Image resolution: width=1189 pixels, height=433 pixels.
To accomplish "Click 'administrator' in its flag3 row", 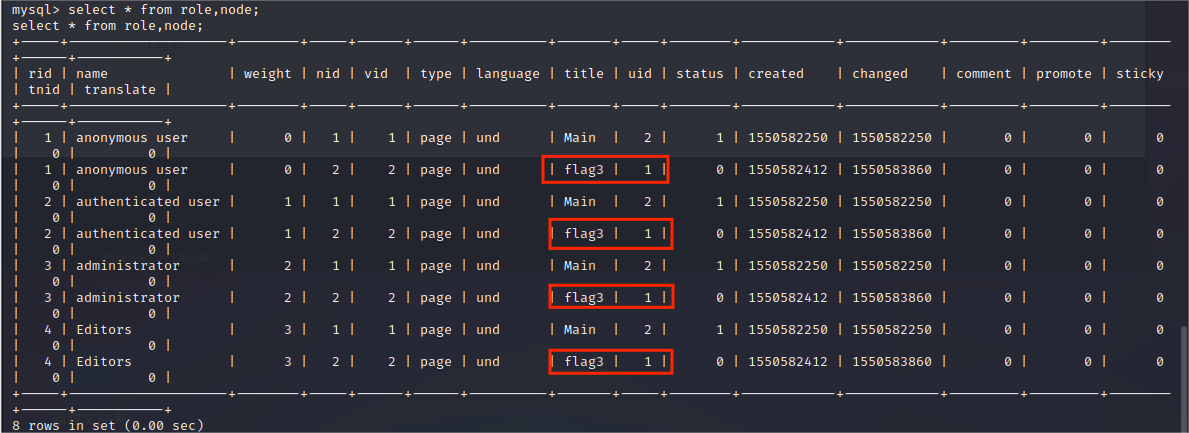I will click(128, 297).
